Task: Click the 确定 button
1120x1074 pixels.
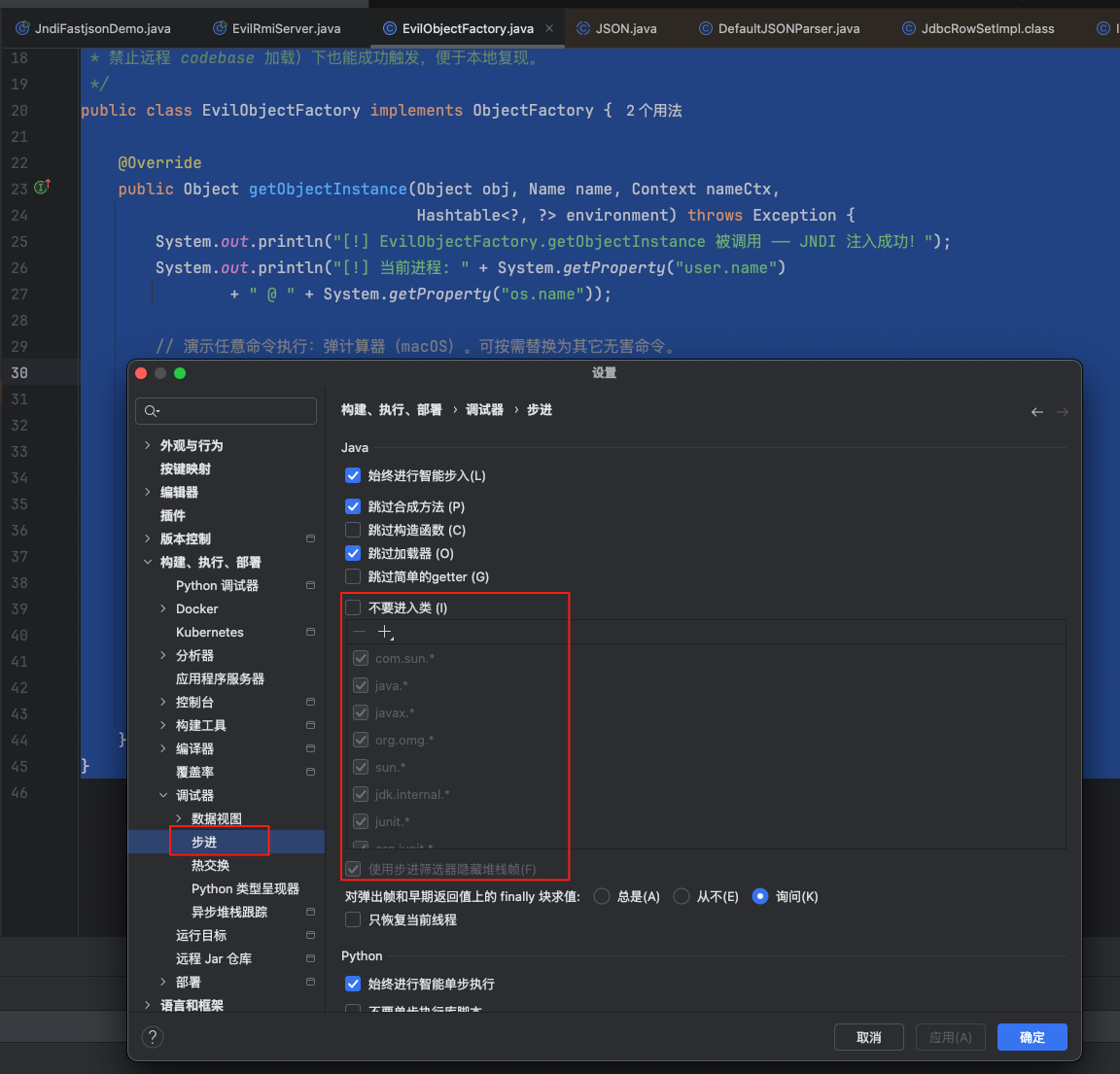Action: 1032,1037
